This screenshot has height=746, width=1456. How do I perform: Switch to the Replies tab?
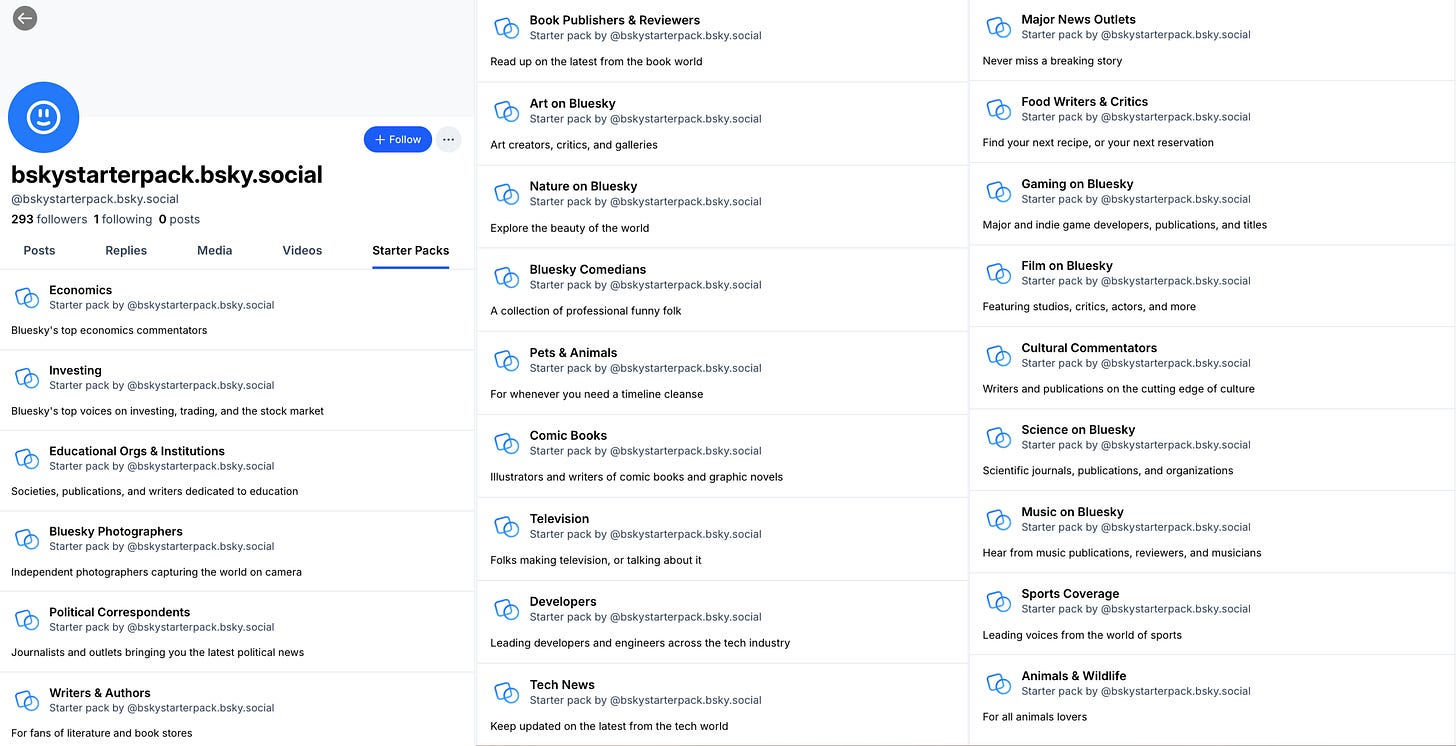click(x=125, y=250)
